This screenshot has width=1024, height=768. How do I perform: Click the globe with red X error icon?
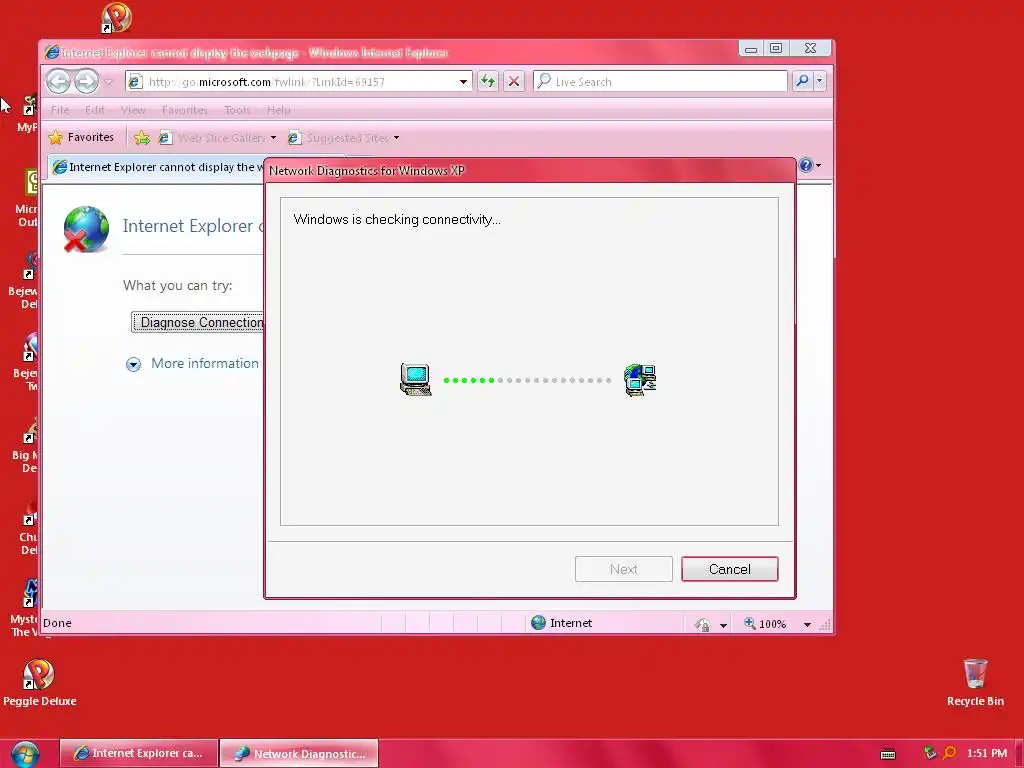(86, 229)
